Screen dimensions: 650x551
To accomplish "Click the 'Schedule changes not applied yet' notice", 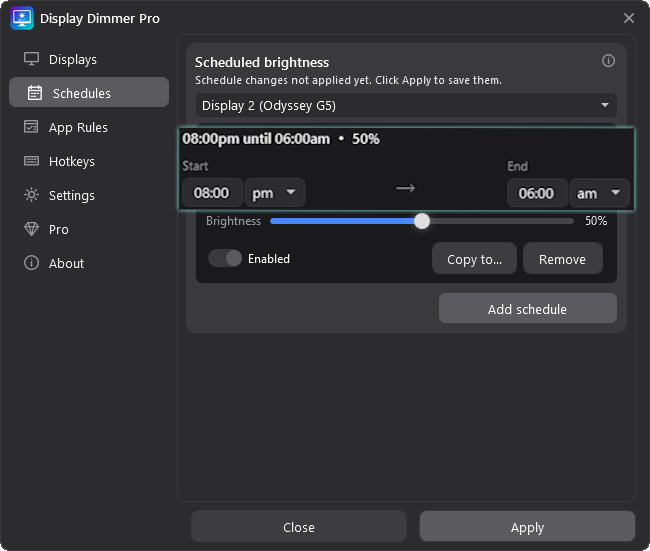I will point(348,80).
